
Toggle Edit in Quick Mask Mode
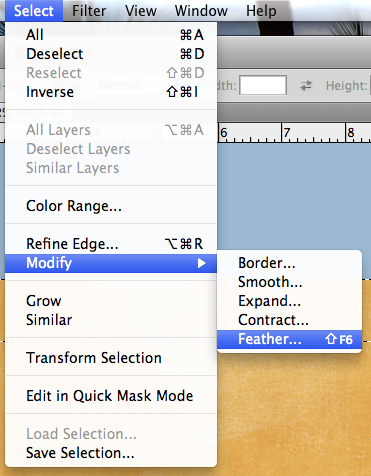(x=111, y=396)
